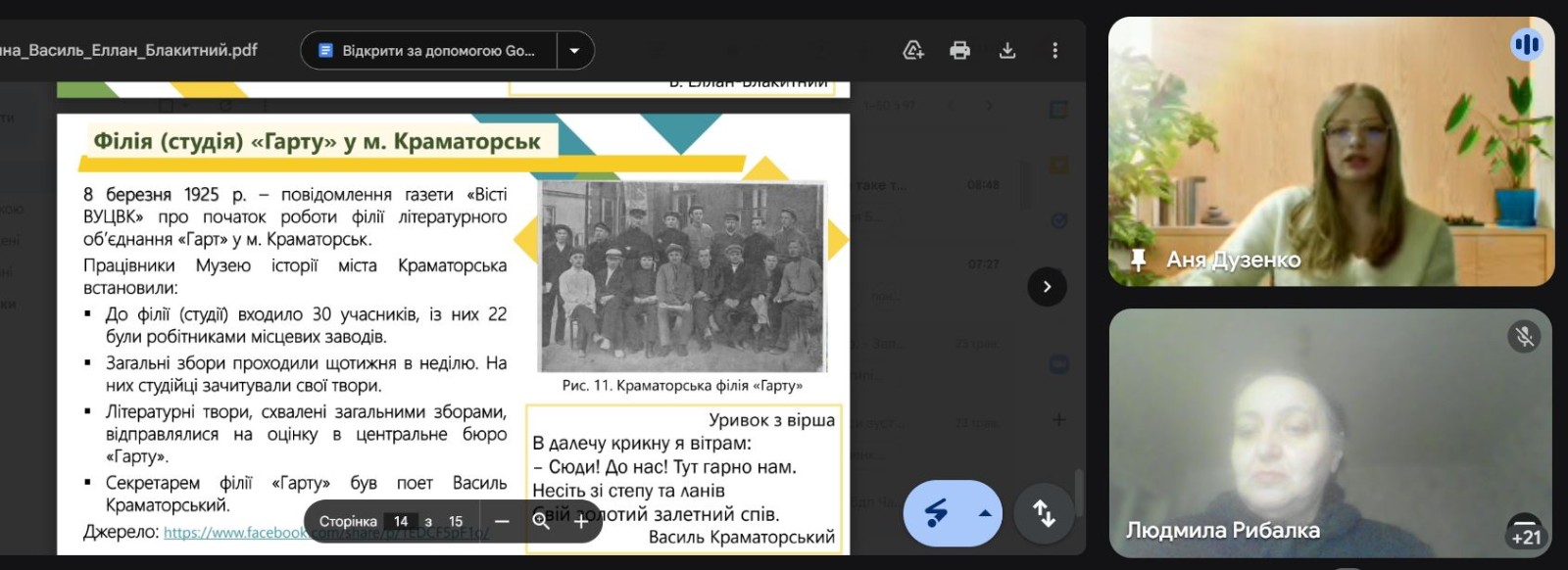Print the PDF document
This screenshot has height=570, width=1568.
(959, 50)
